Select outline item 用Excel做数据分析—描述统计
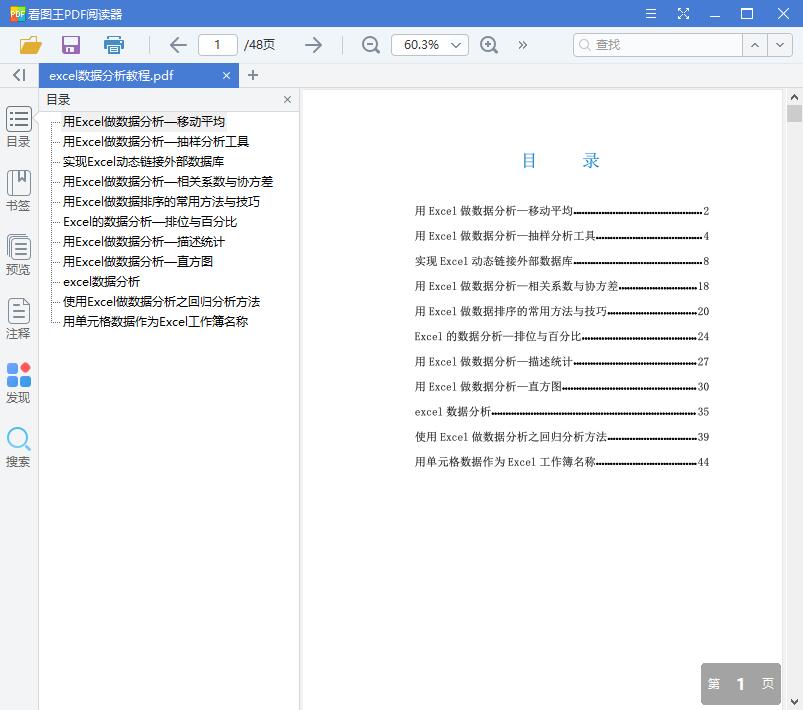 (143, 242)
